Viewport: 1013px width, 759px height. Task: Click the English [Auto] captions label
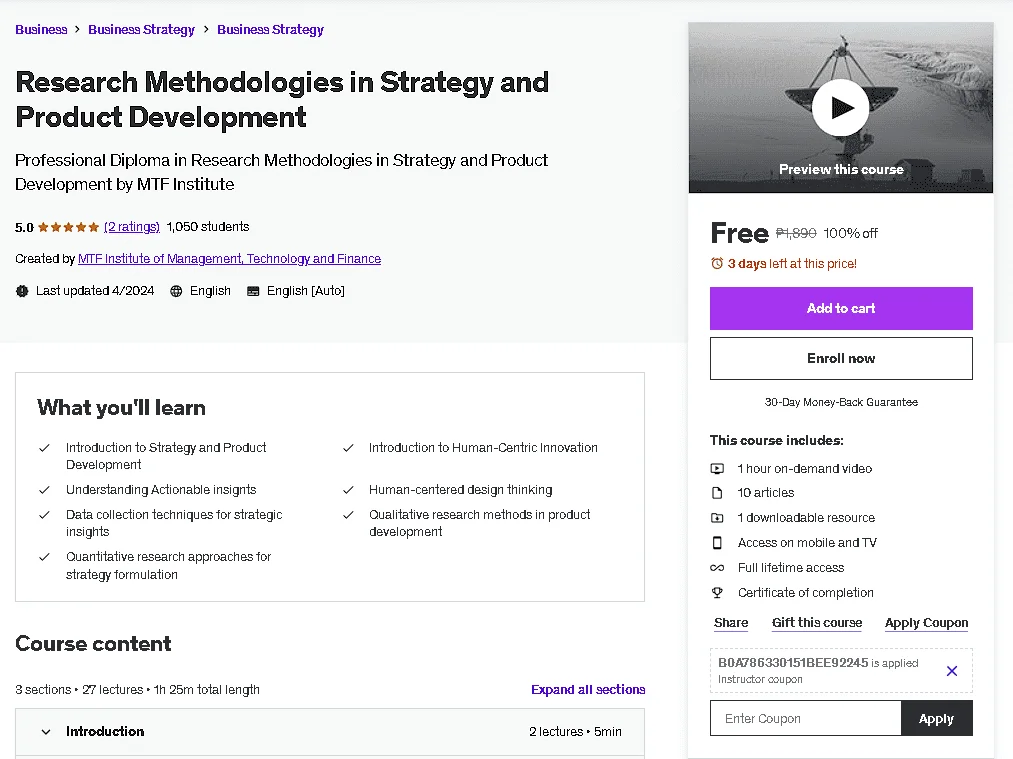click(x=306, y=291)
